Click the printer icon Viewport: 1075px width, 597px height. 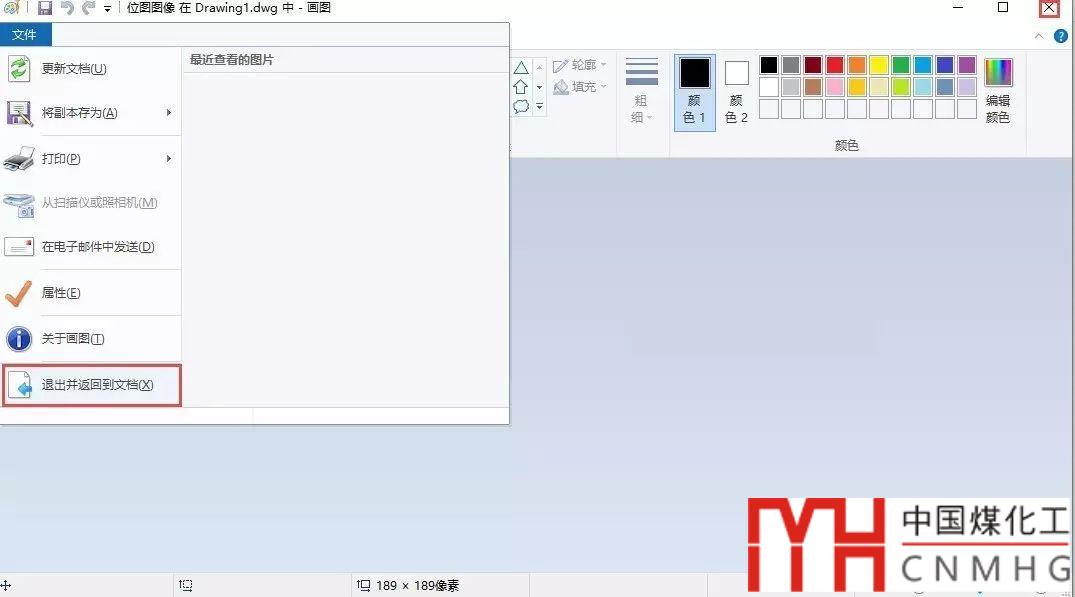pyautogui.click(x=19, y=158)
